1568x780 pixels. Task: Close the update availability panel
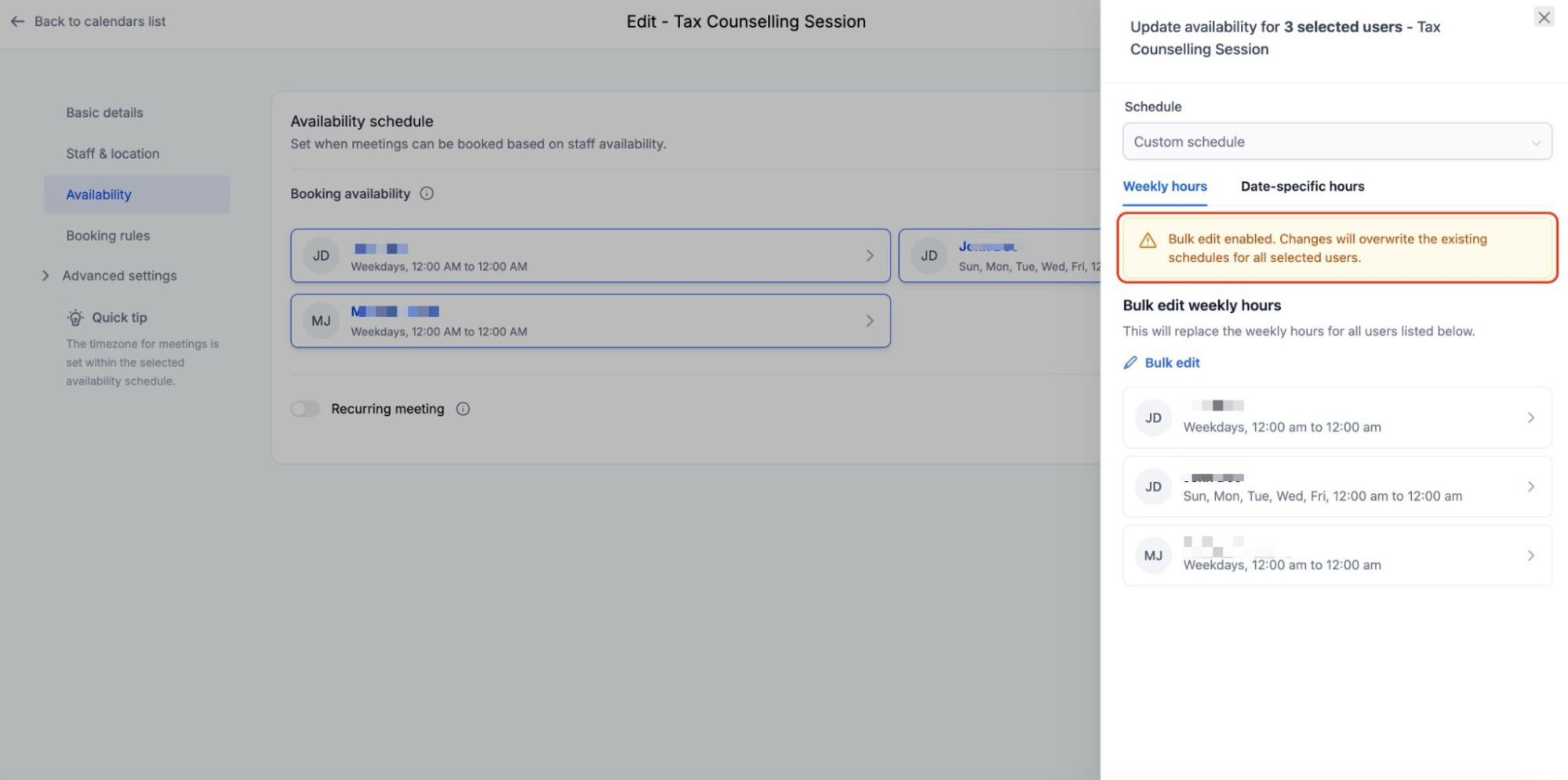pyautogui.click(x=1543, y=17)
